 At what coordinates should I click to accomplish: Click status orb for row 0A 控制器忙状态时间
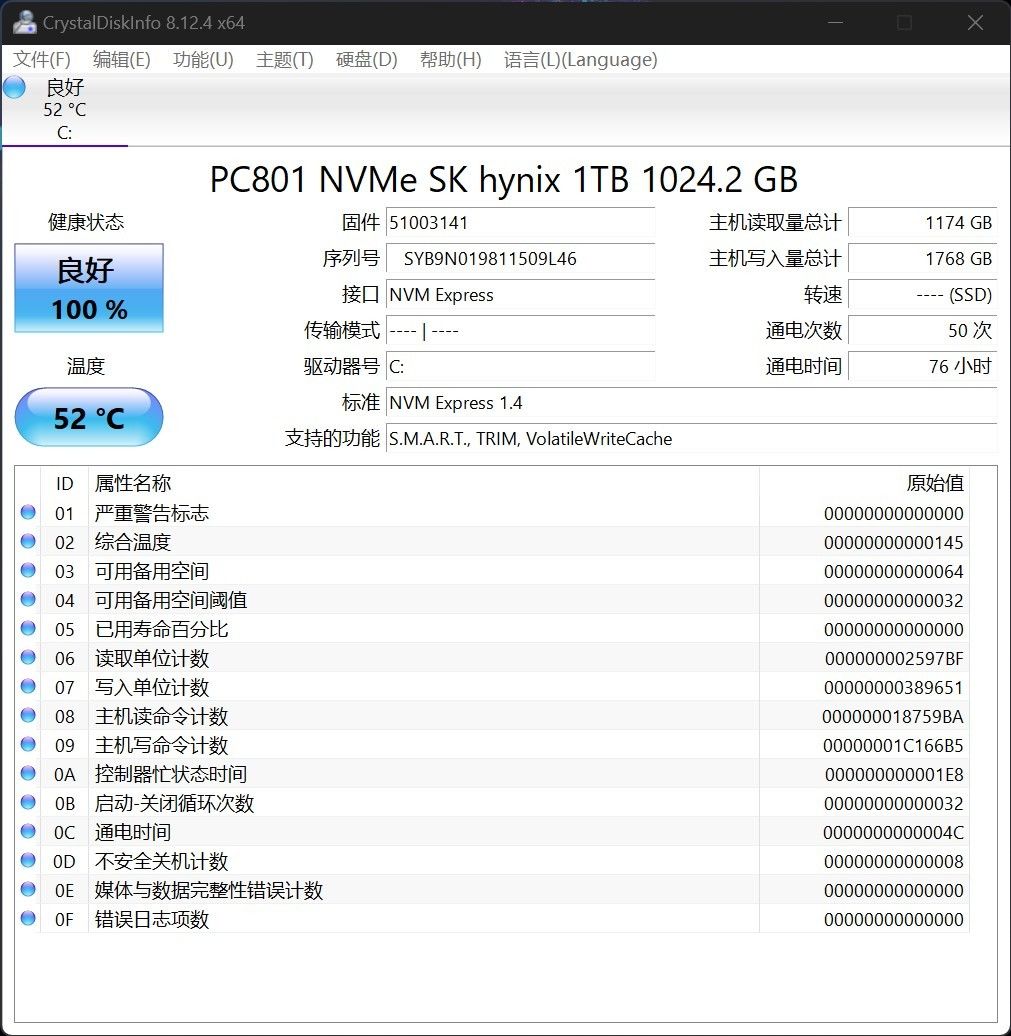pyautogui.click(x=28, y=773)
